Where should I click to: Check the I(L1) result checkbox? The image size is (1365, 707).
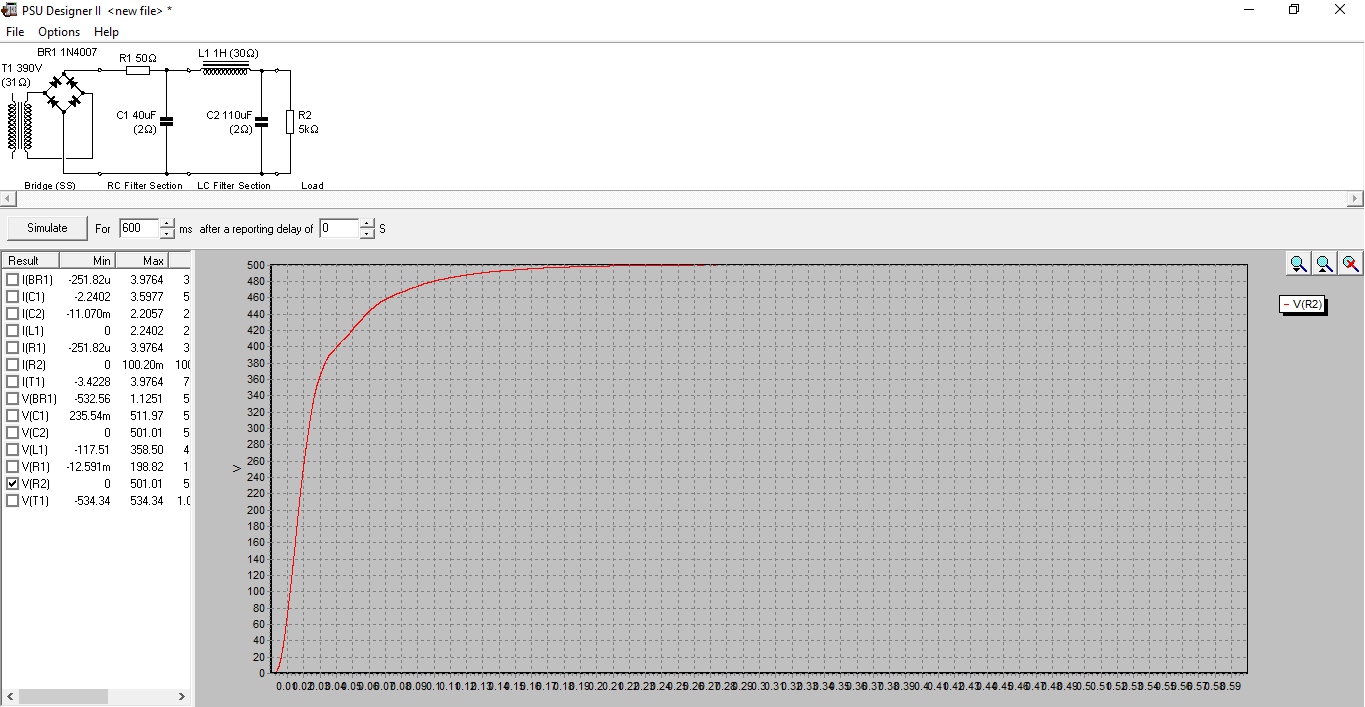(x=13, y=331)
